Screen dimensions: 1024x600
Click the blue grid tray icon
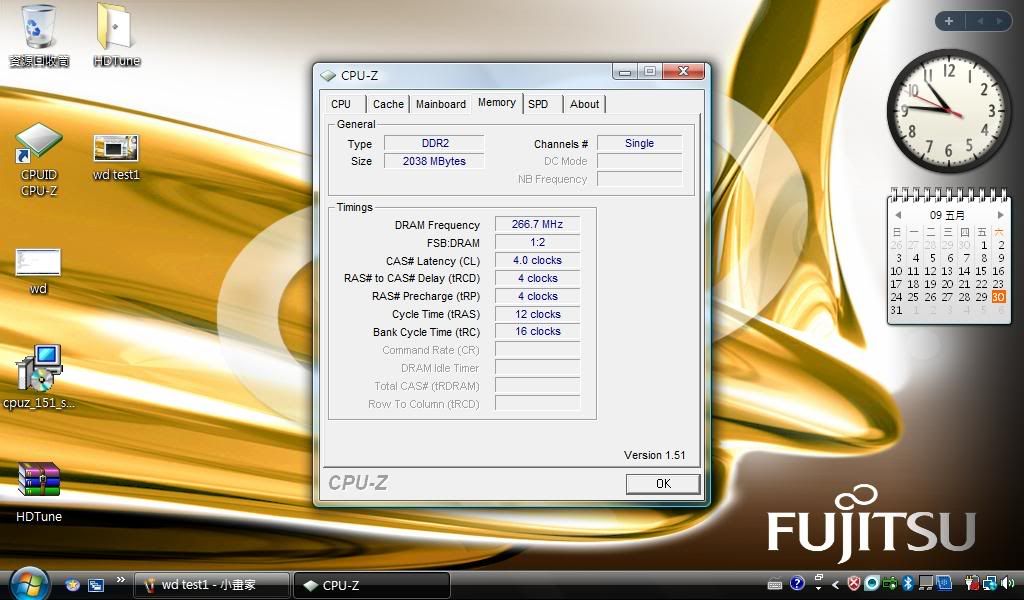pyautogui.click(x=944, y=583)
